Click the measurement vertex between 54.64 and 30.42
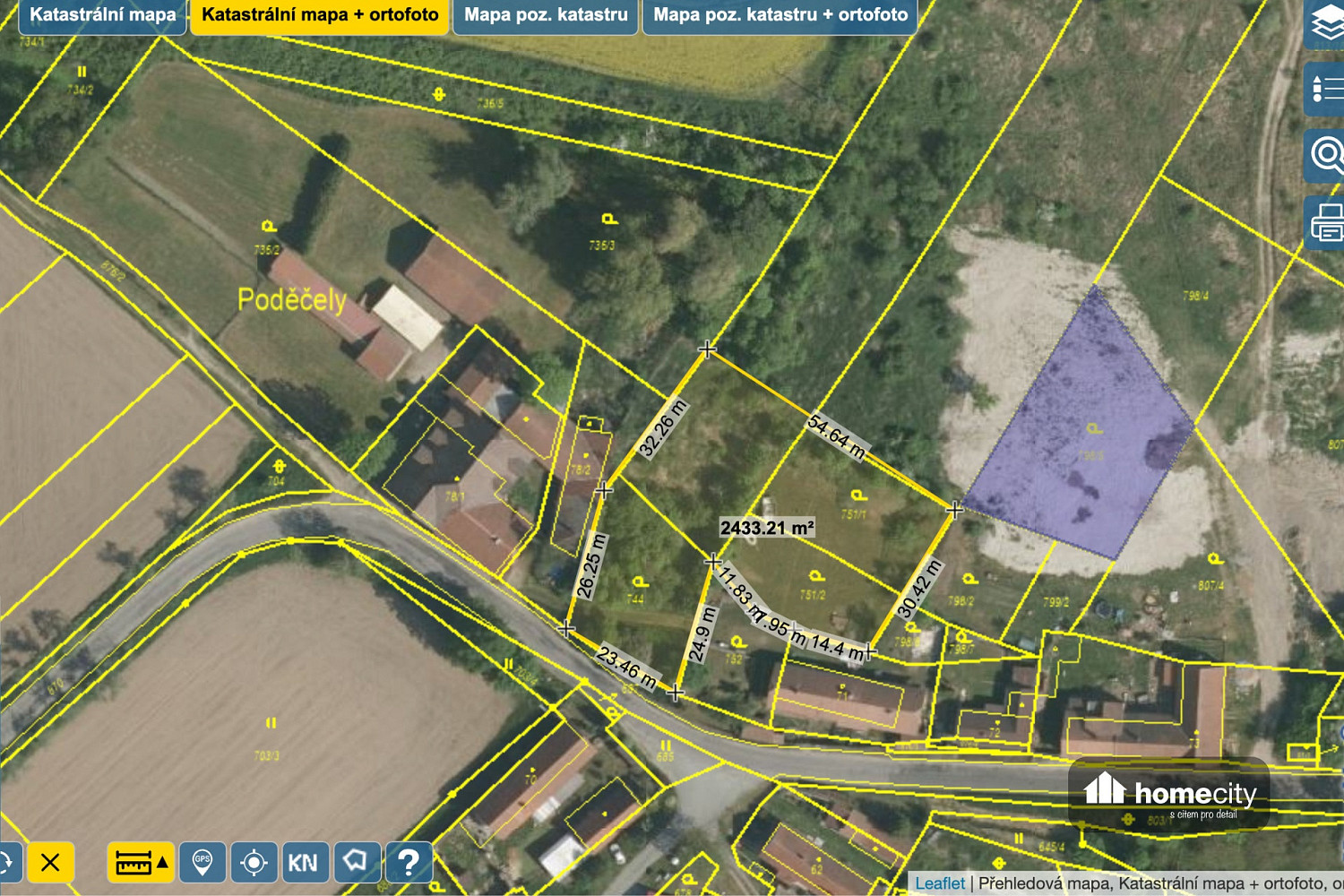Screen dimensions: 1344x896 (954, 510)
